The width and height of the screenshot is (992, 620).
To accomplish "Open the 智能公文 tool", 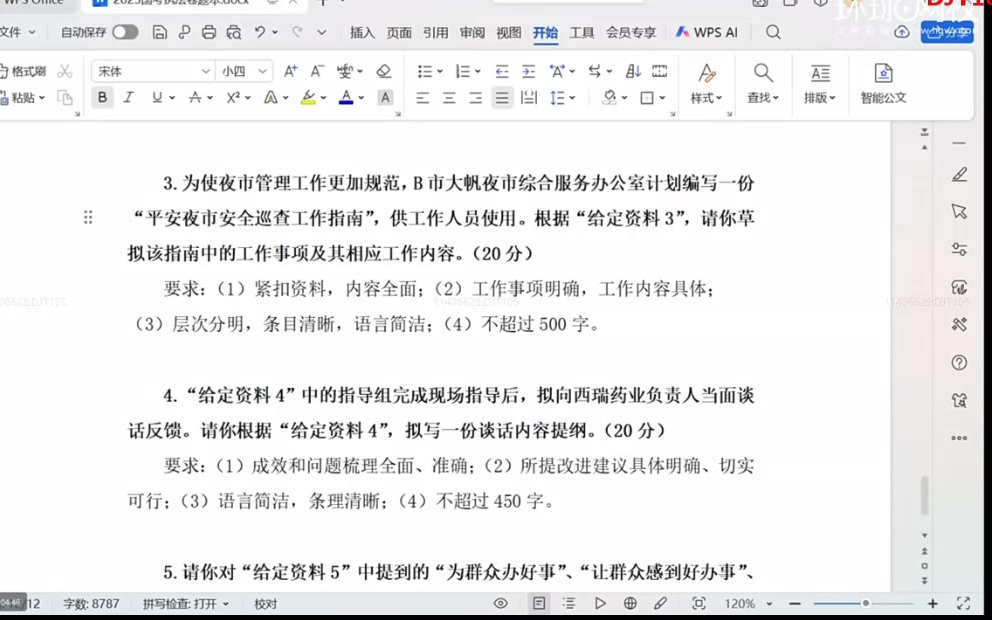I will pos(883,84).
